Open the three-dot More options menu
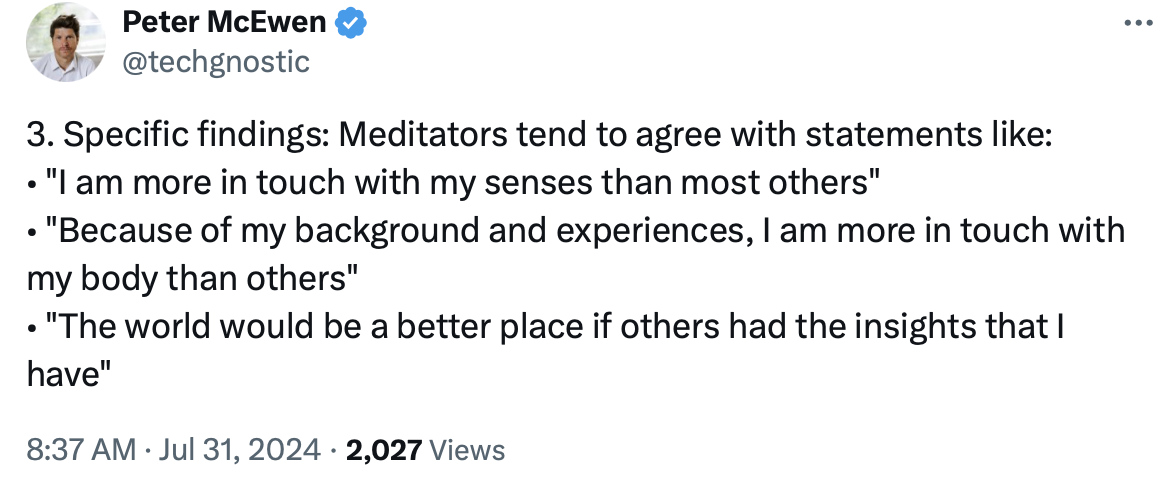The image size is (1174, 482). click(1132, 22)
